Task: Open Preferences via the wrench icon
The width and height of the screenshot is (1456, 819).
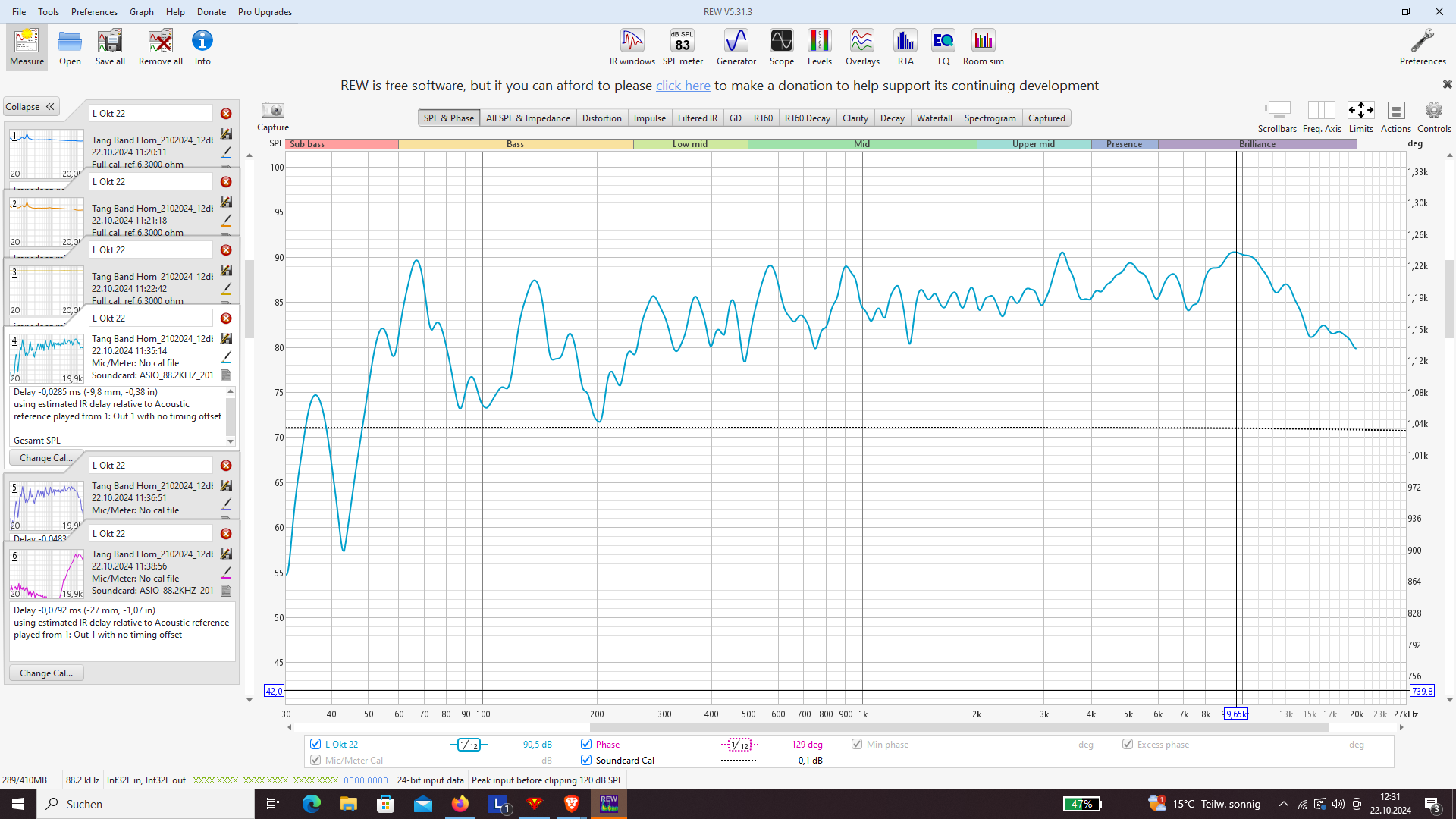Action: (x=1423, y=47)
